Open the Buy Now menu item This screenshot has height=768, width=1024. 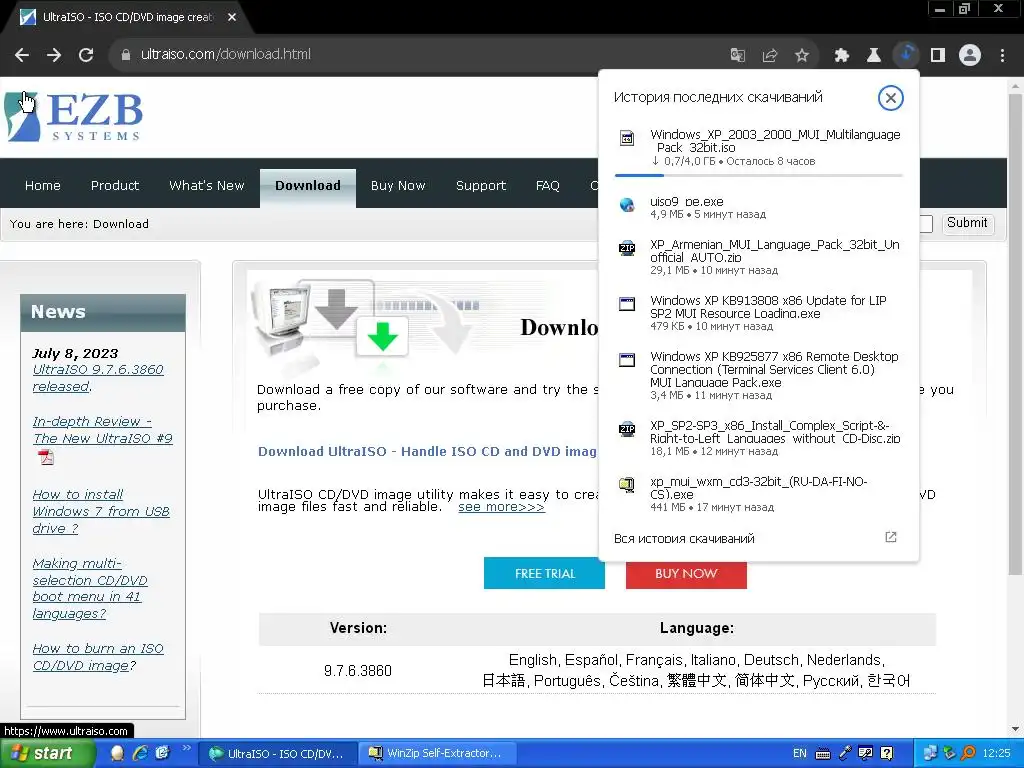398,185
